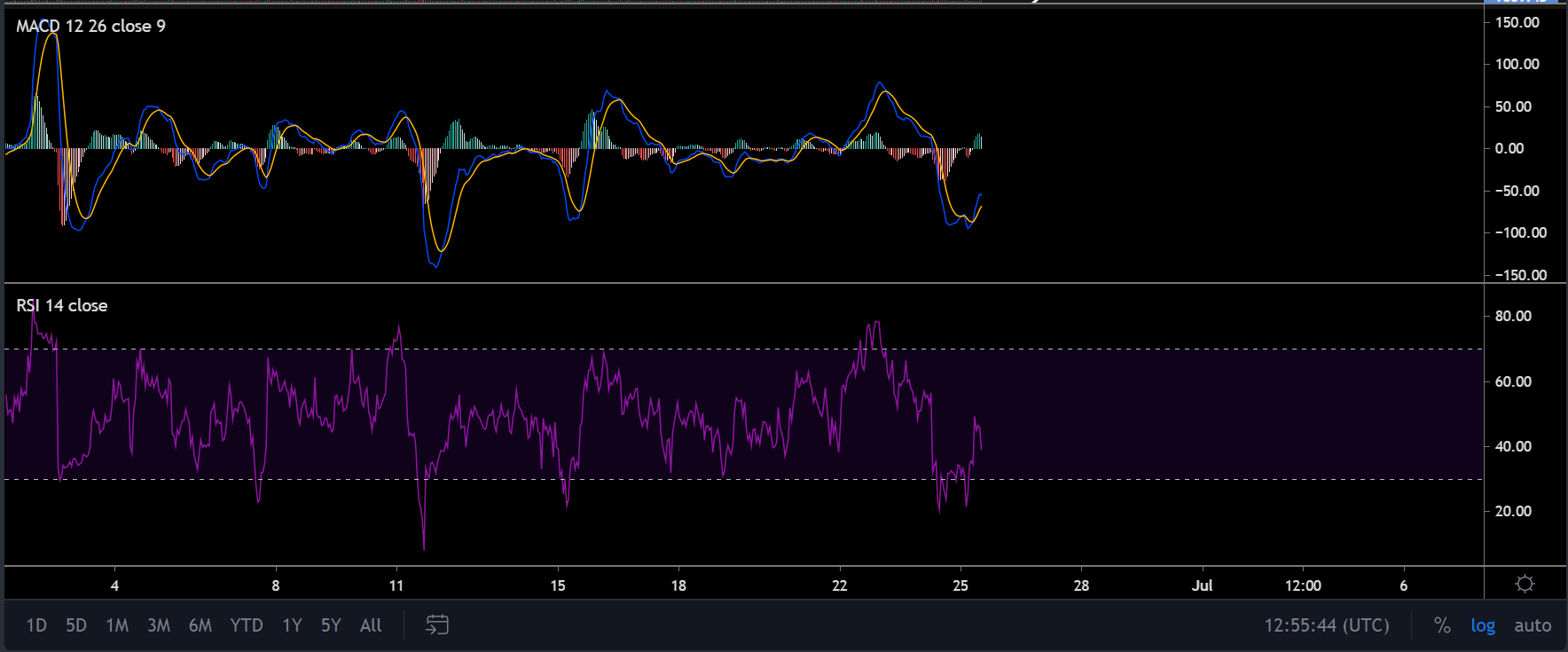
Task: Click the 0.00 MACD axis label
Action: point(1509,148)
